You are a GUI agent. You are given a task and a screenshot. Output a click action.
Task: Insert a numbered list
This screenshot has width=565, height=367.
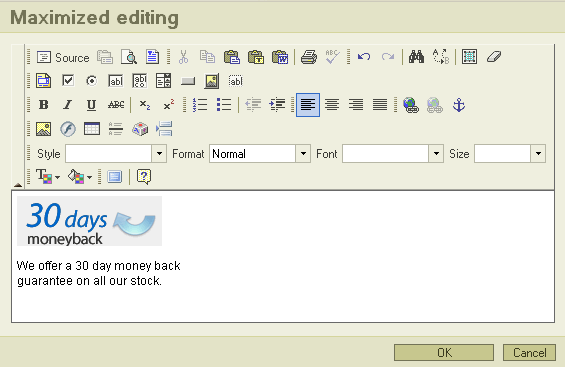200,105
